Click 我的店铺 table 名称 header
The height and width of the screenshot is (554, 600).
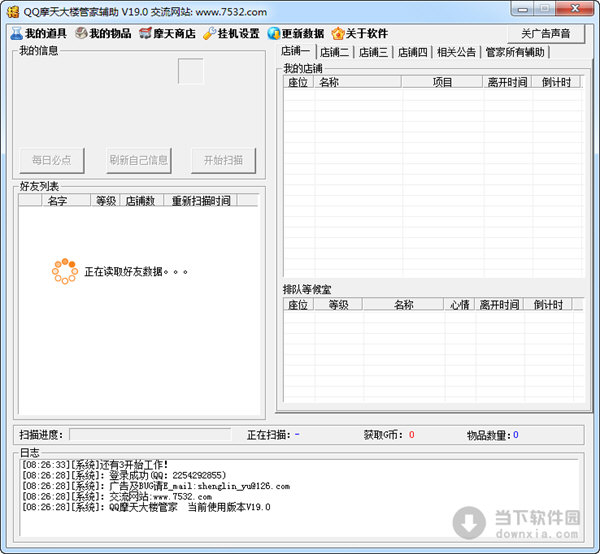[x=358, y=82]
